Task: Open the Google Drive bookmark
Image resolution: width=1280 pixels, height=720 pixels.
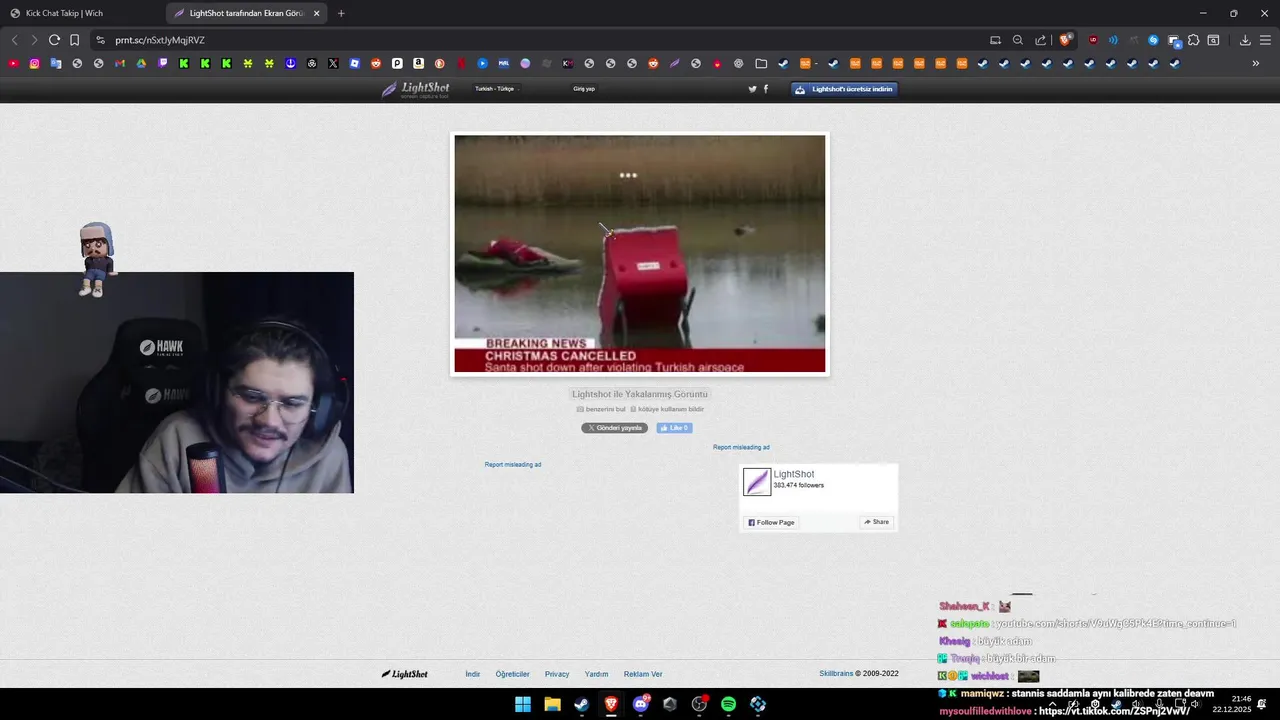Action: click(x=141, y=63)
